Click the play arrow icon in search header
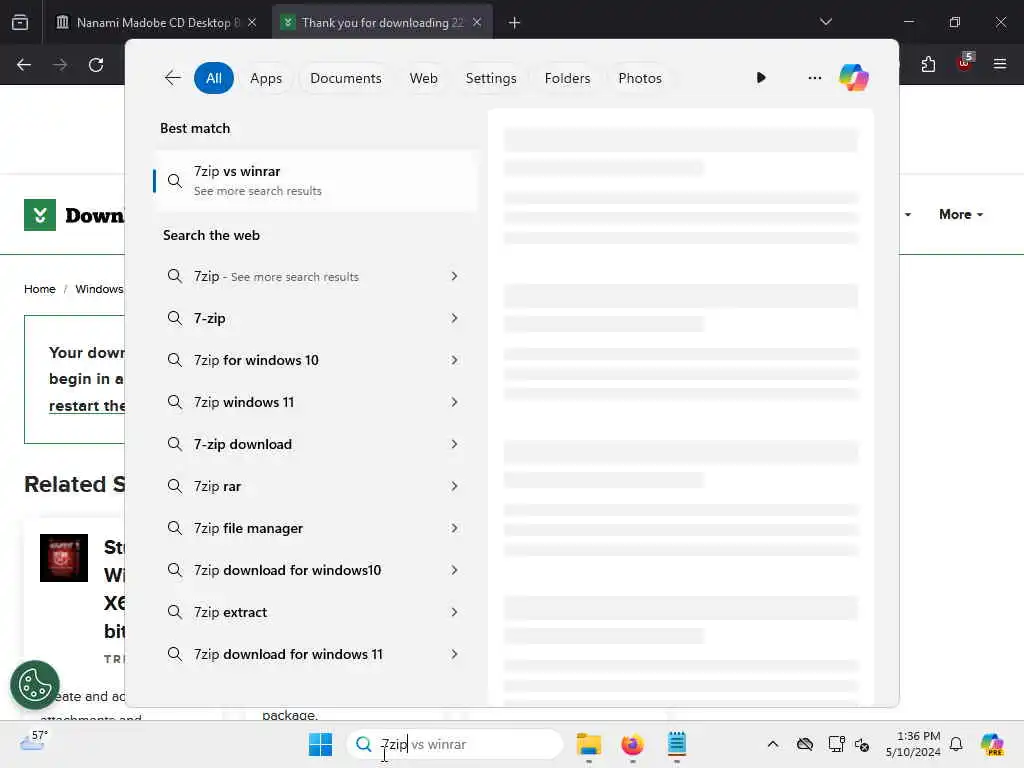Viewport: 1024px width, 768px height. 761,78
